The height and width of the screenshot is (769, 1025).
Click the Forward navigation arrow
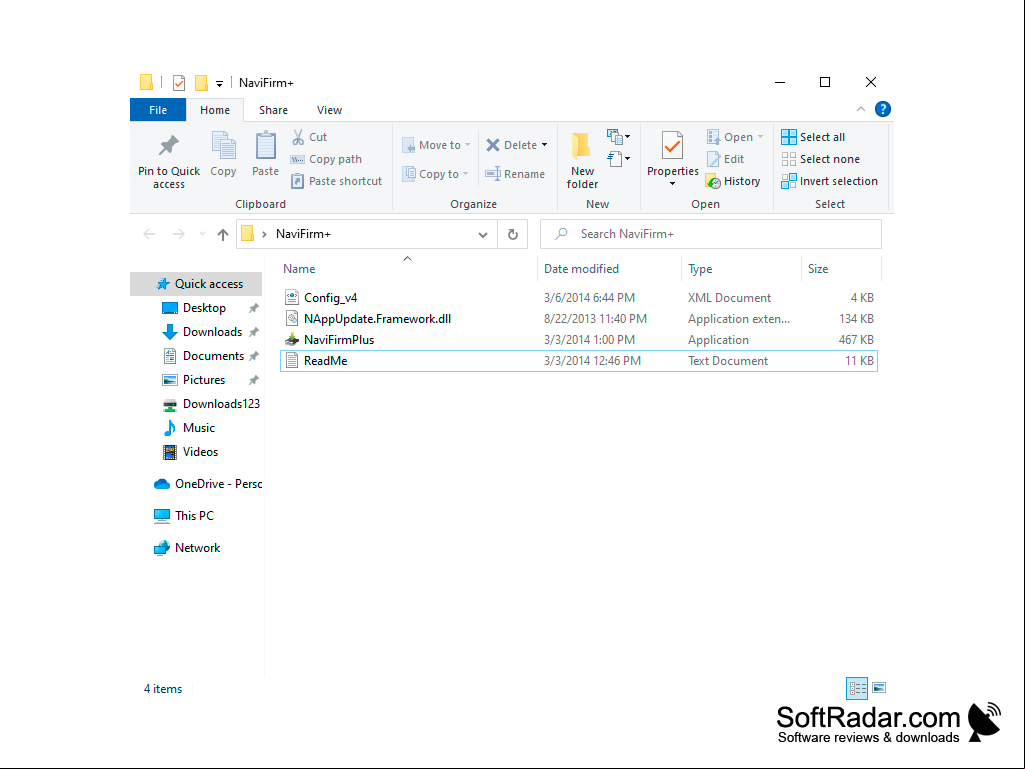tap(178, 234)
